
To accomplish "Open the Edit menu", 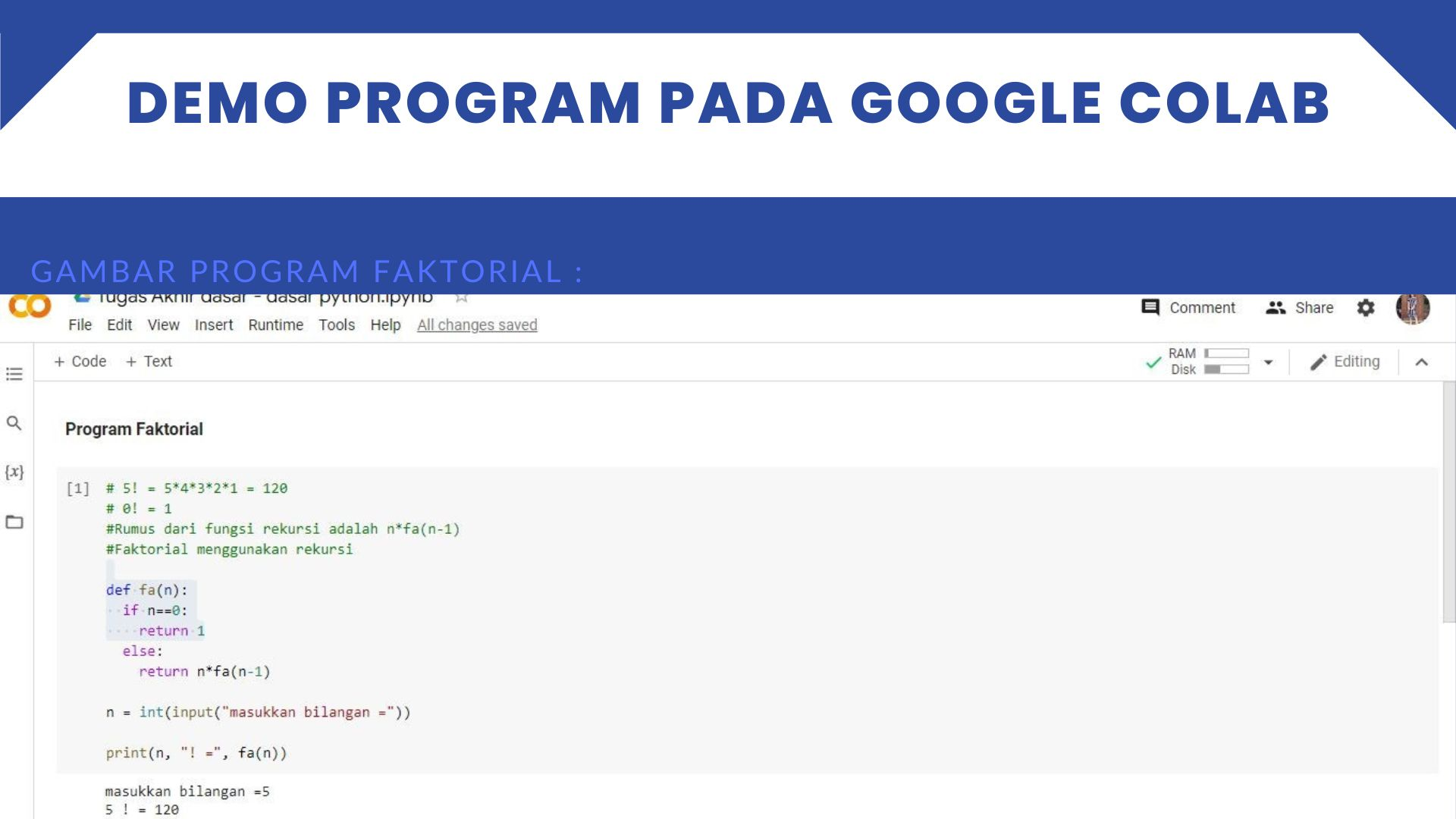I will point(119,325).
